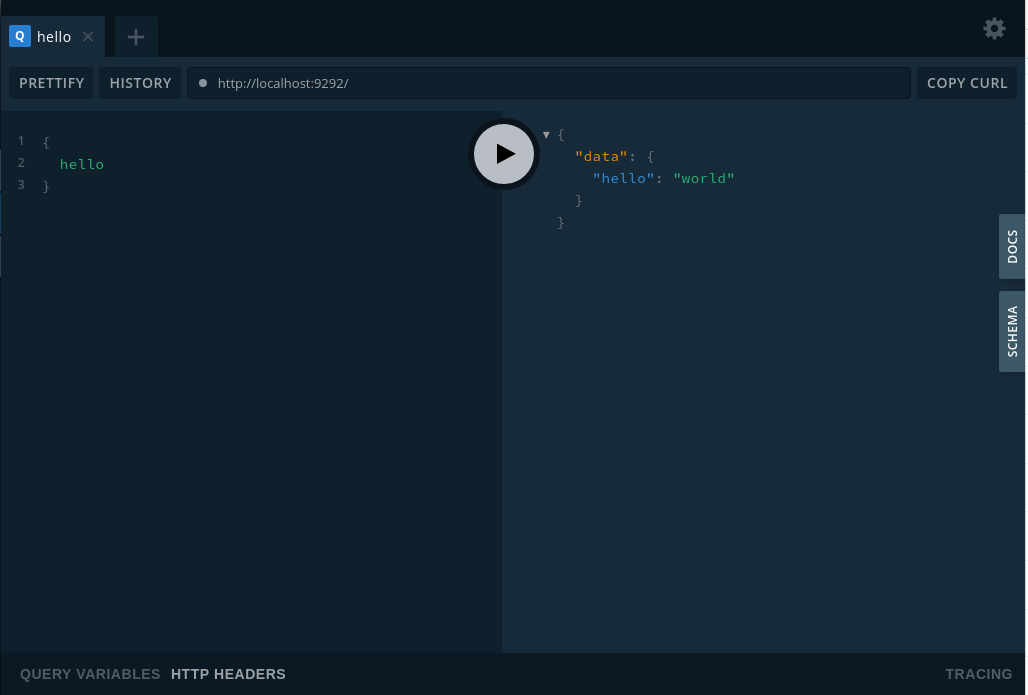
Task: Open a new query tab with plus icon
Action: click(x=135, y=36)
